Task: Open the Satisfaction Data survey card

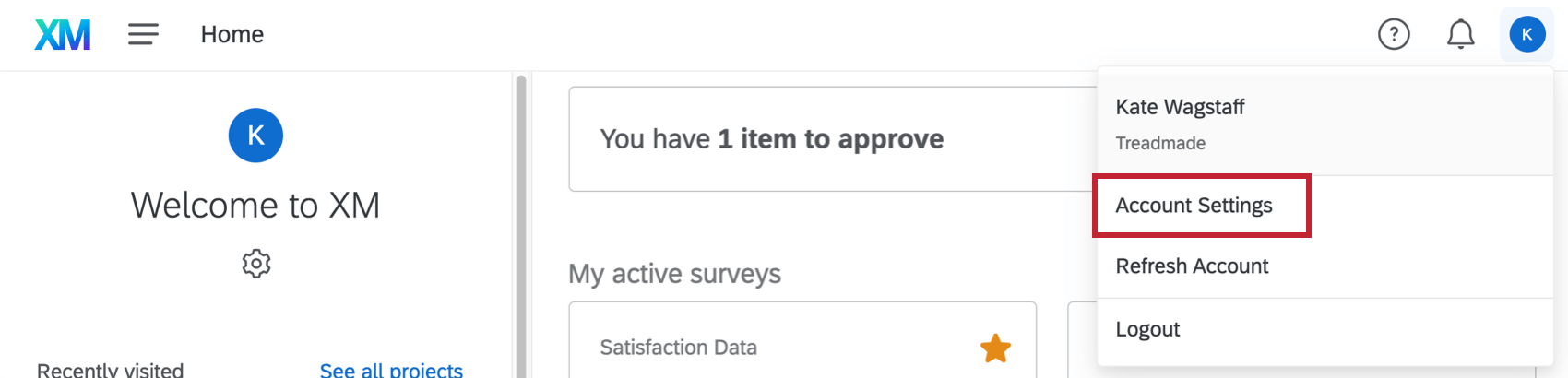Action: pyautogui.click(x=679, y=348)
